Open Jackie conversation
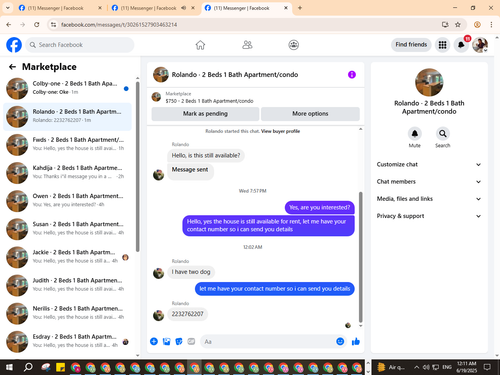Viewport: 500px width, 375px height. coord(67,257)
